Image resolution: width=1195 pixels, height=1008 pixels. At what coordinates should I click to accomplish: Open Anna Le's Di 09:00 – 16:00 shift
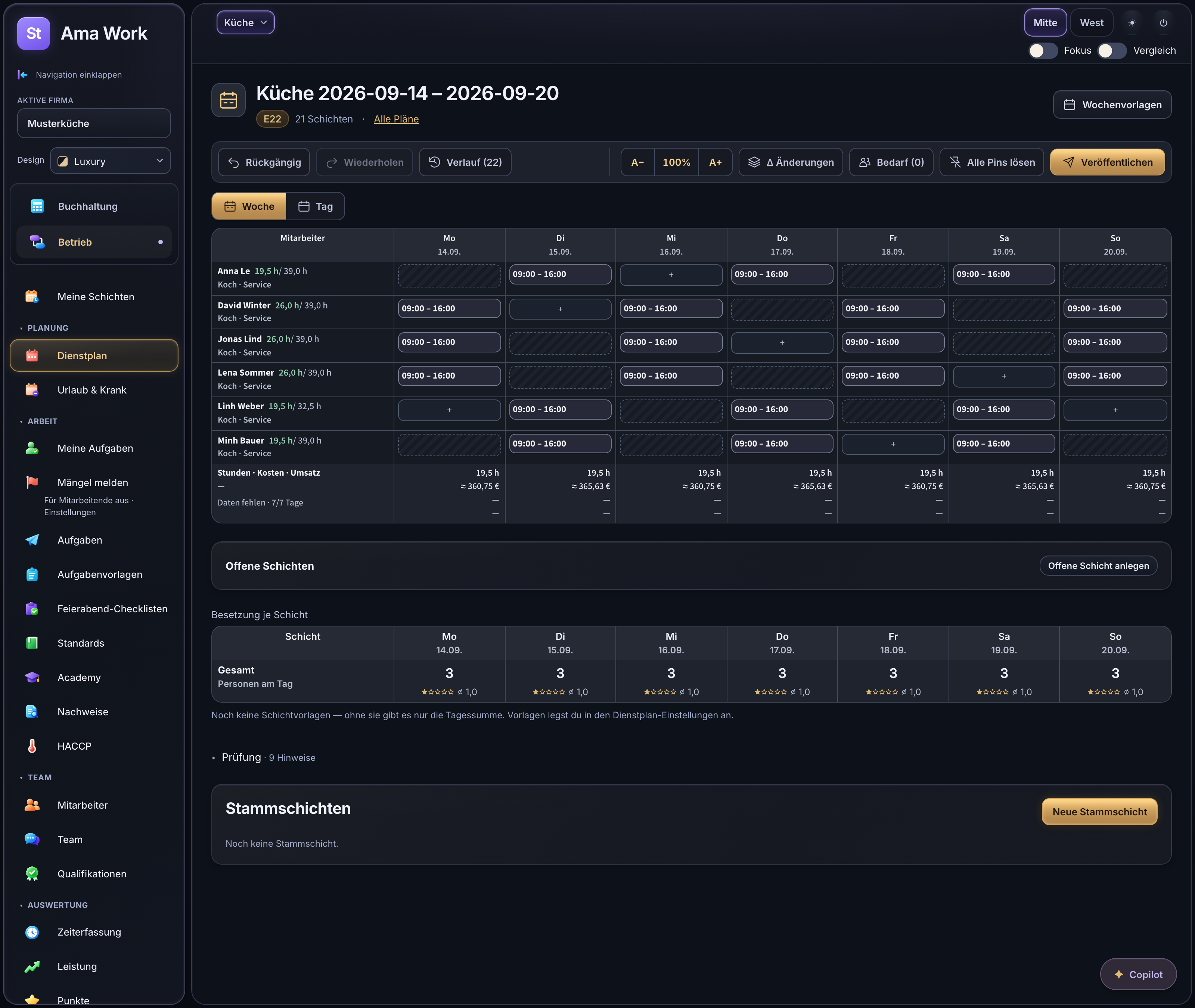[560, 274]
